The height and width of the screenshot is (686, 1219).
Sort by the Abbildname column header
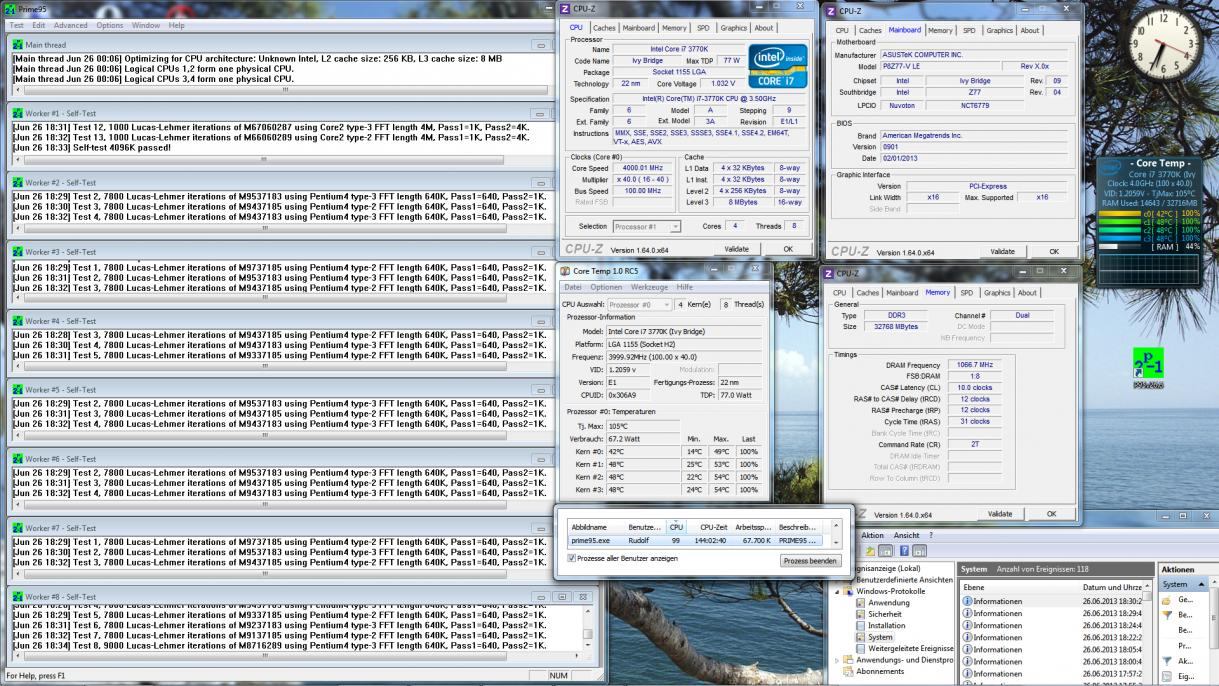(x=596, y=526)
